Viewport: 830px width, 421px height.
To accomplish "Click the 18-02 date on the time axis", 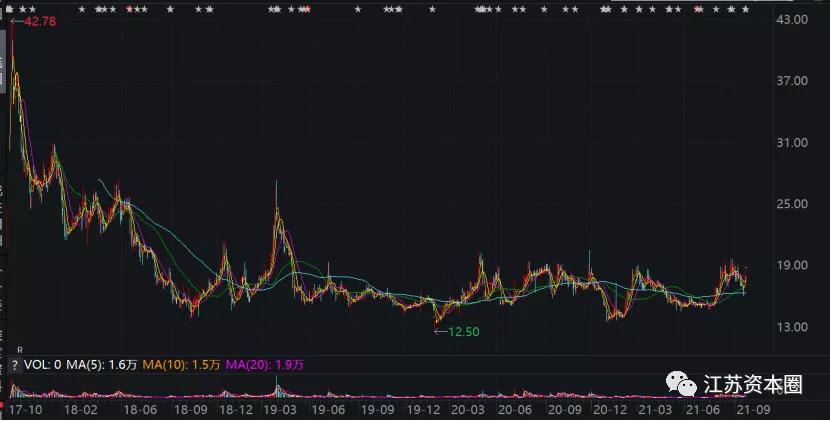I will [x=80, y=410].
